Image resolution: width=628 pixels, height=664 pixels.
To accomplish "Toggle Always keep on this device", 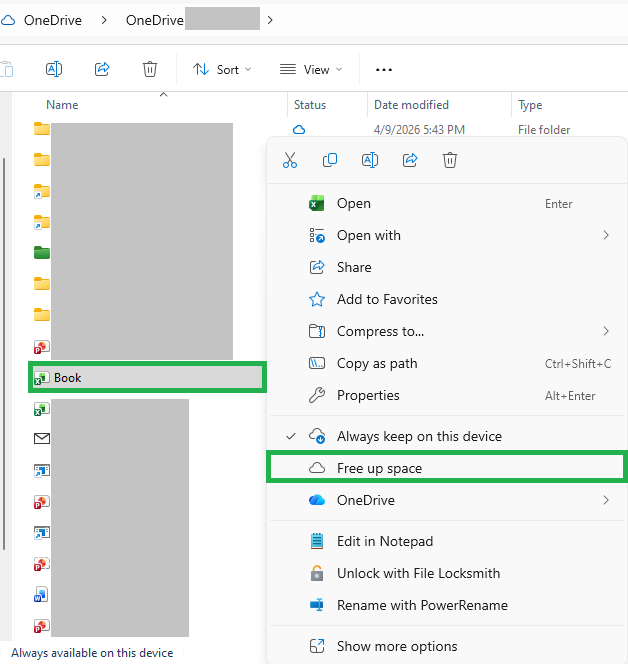I will (449, 436).
